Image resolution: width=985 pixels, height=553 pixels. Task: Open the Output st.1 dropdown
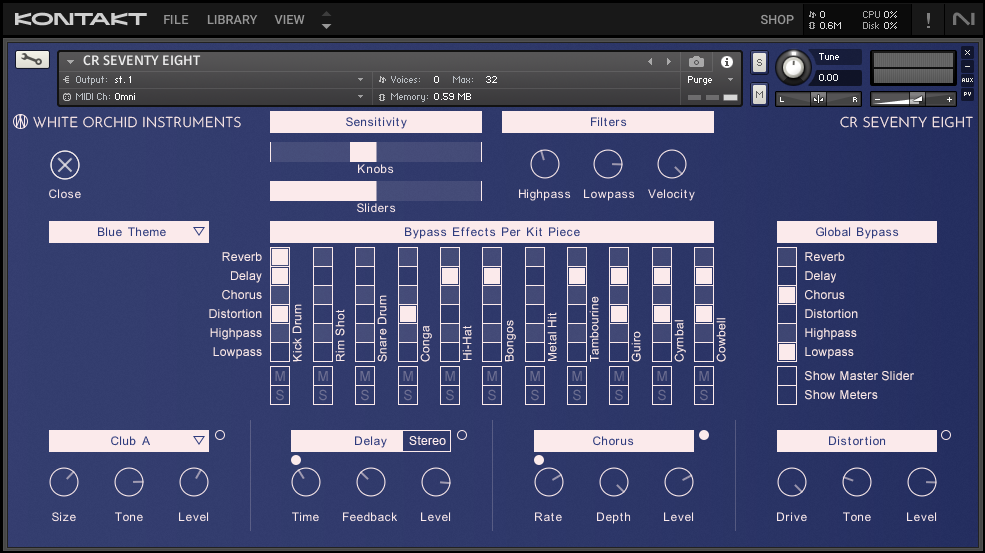(x=214, y=80)
